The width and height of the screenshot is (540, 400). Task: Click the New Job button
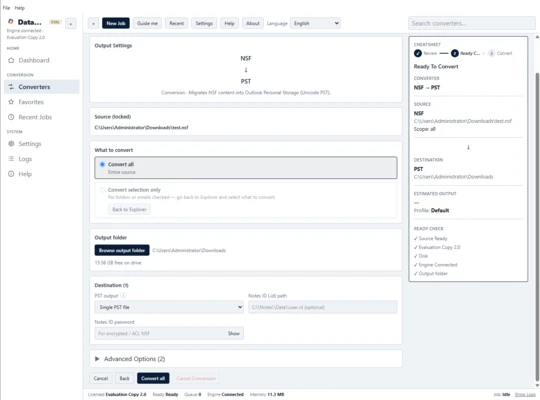[116, 23]
